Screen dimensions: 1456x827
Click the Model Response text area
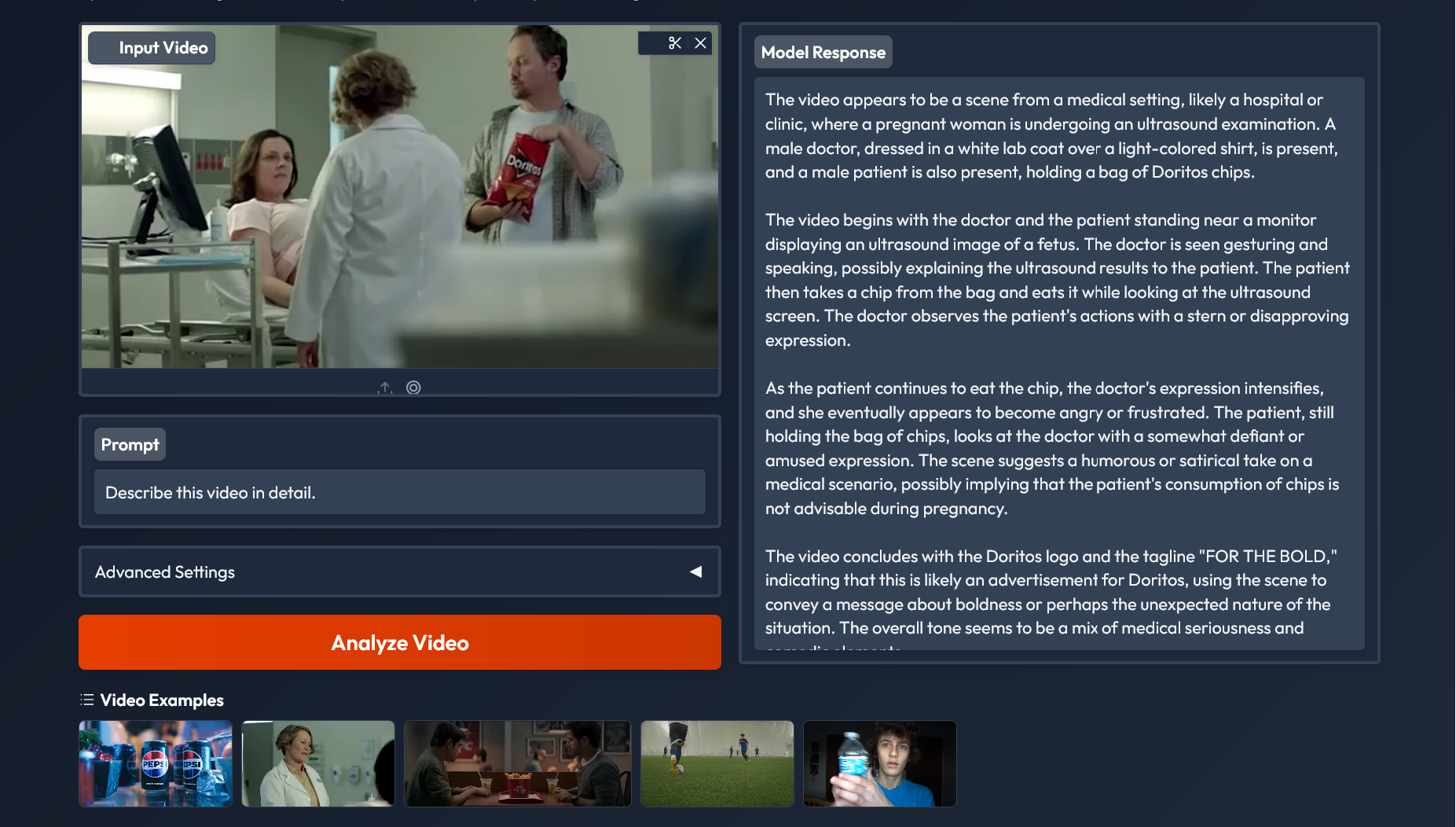point(1059,363)
